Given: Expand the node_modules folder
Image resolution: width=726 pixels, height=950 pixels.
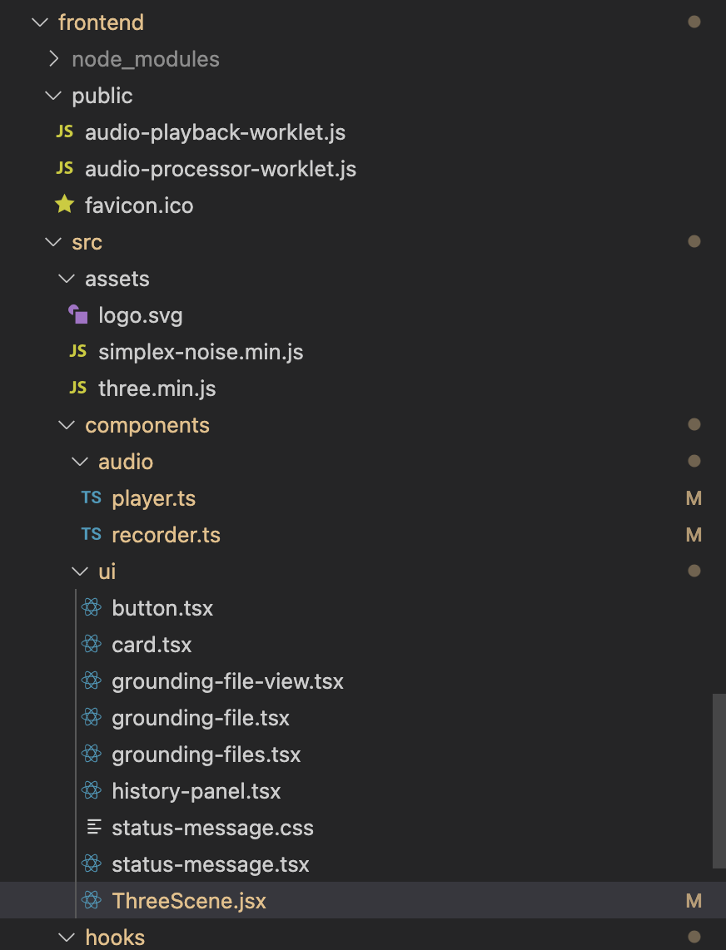Looking at the screenshot, I should [54, 59].
